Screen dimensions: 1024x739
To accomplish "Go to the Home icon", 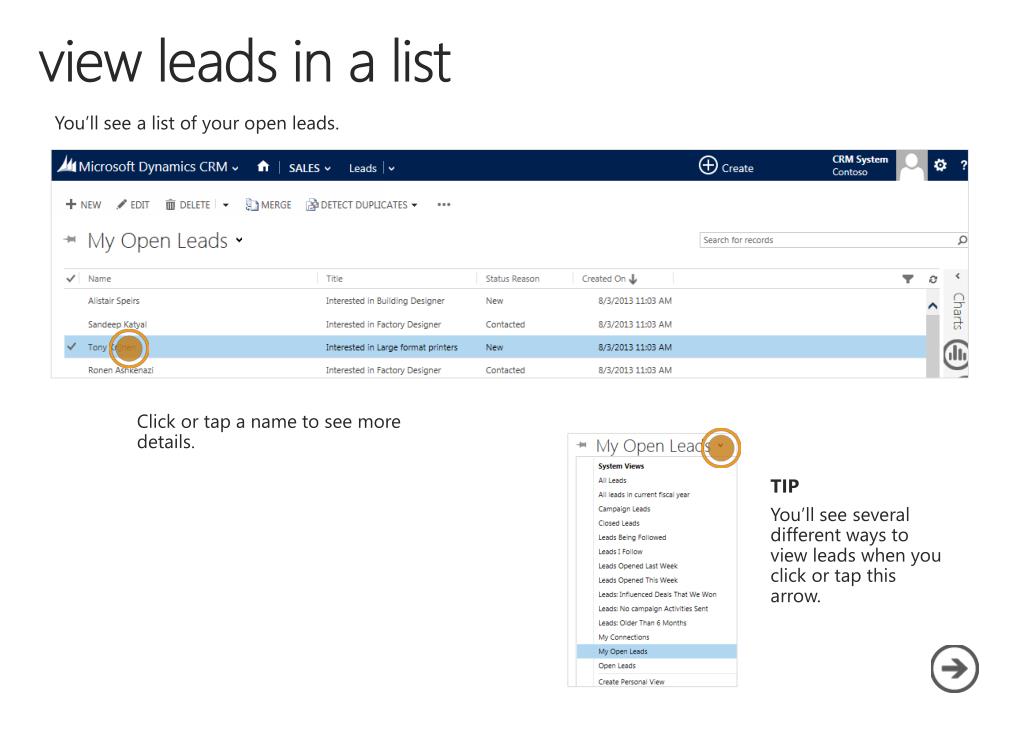I will pyautogui.click(x=263, y=166).
